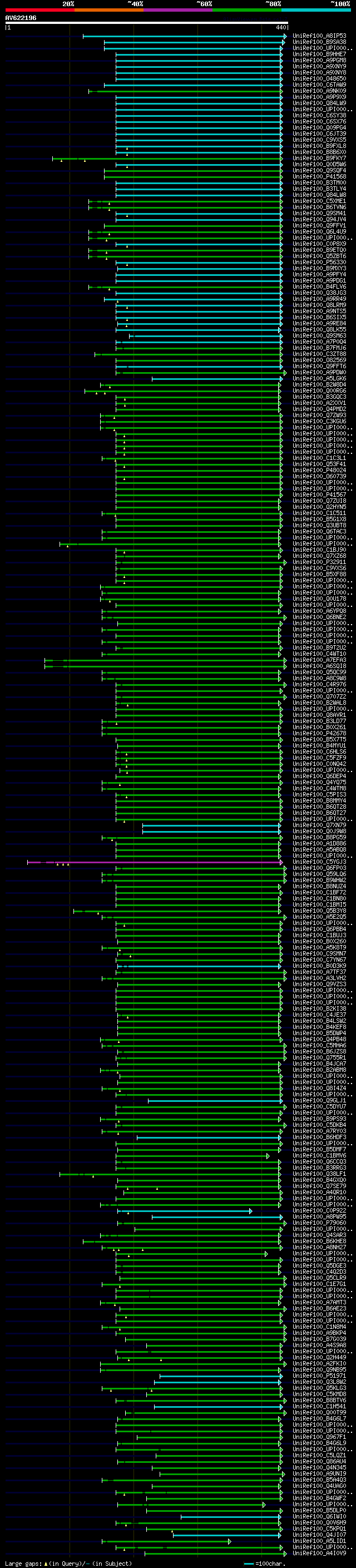
Task: Select hit label UniRef100_O82569
Action: click(319, 360)
